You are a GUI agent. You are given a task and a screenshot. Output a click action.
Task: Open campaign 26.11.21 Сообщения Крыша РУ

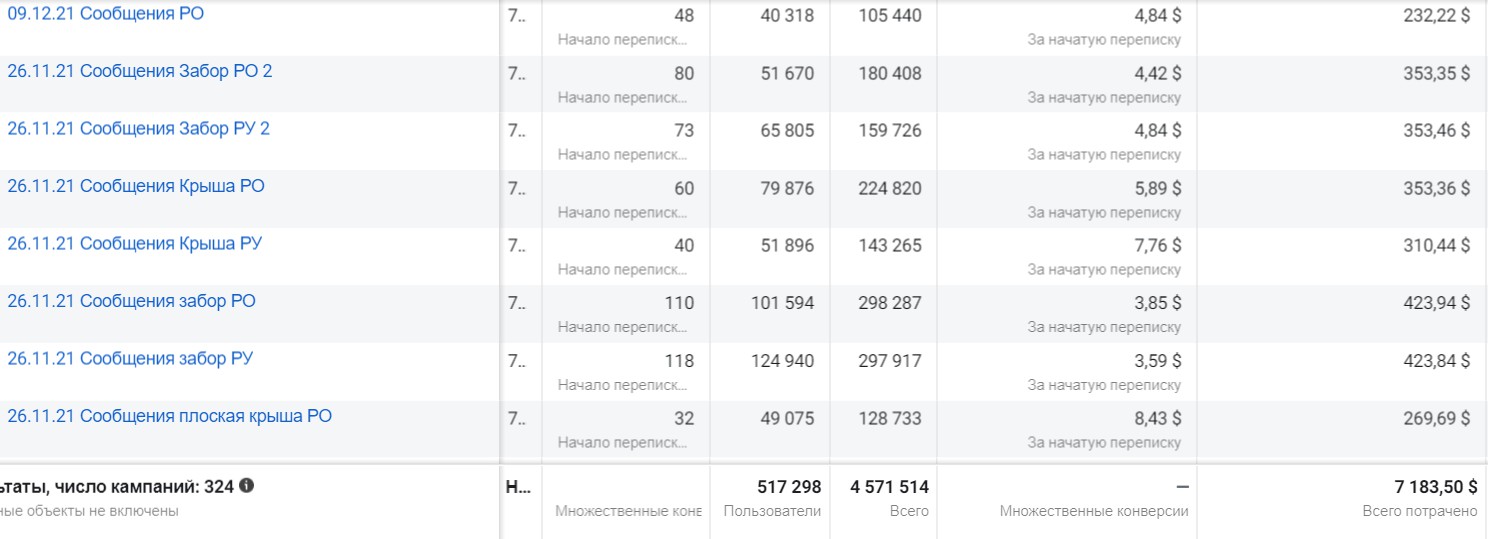(134, 243)
